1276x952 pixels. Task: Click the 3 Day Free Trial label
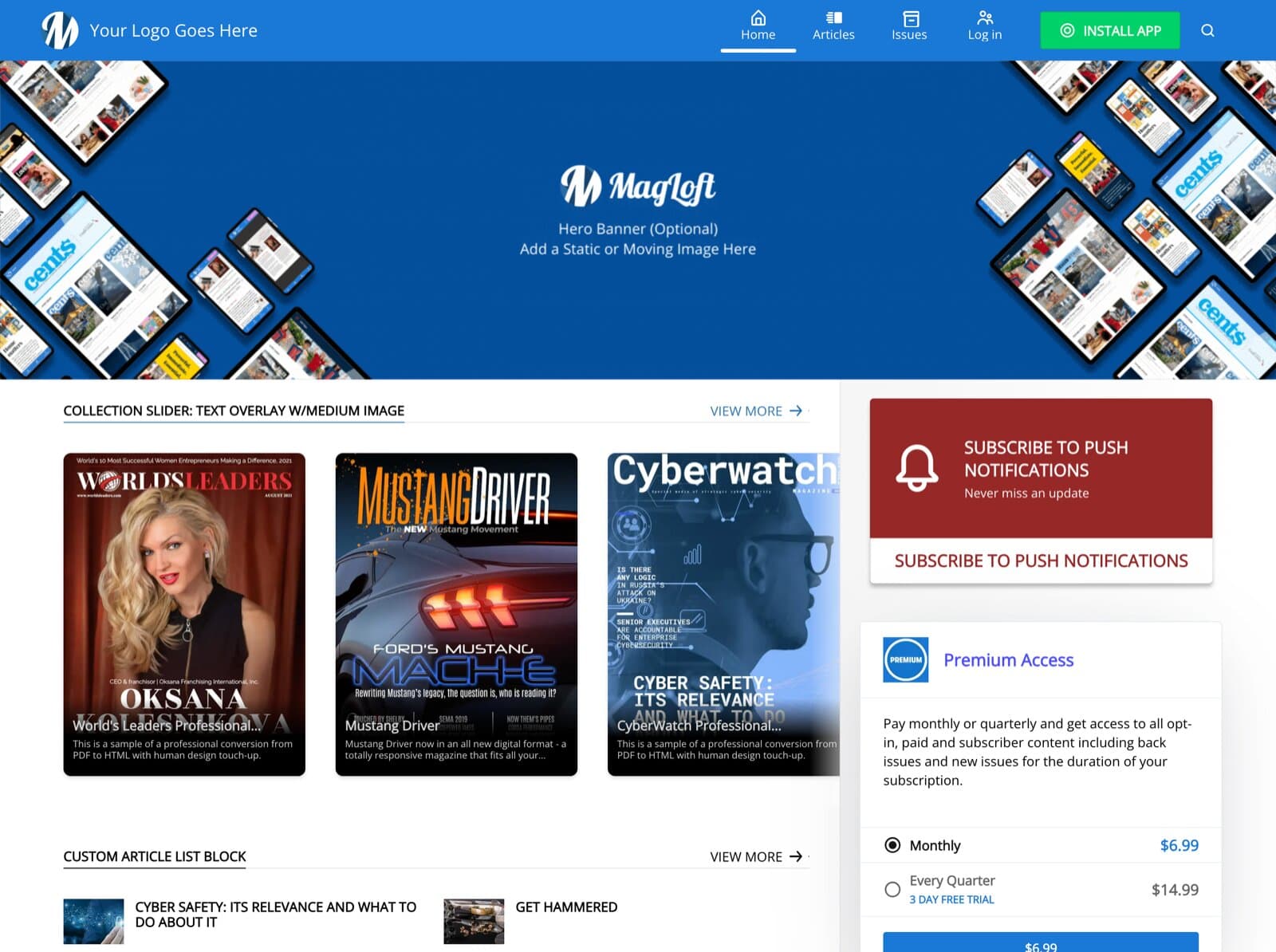tap(951, 899)
